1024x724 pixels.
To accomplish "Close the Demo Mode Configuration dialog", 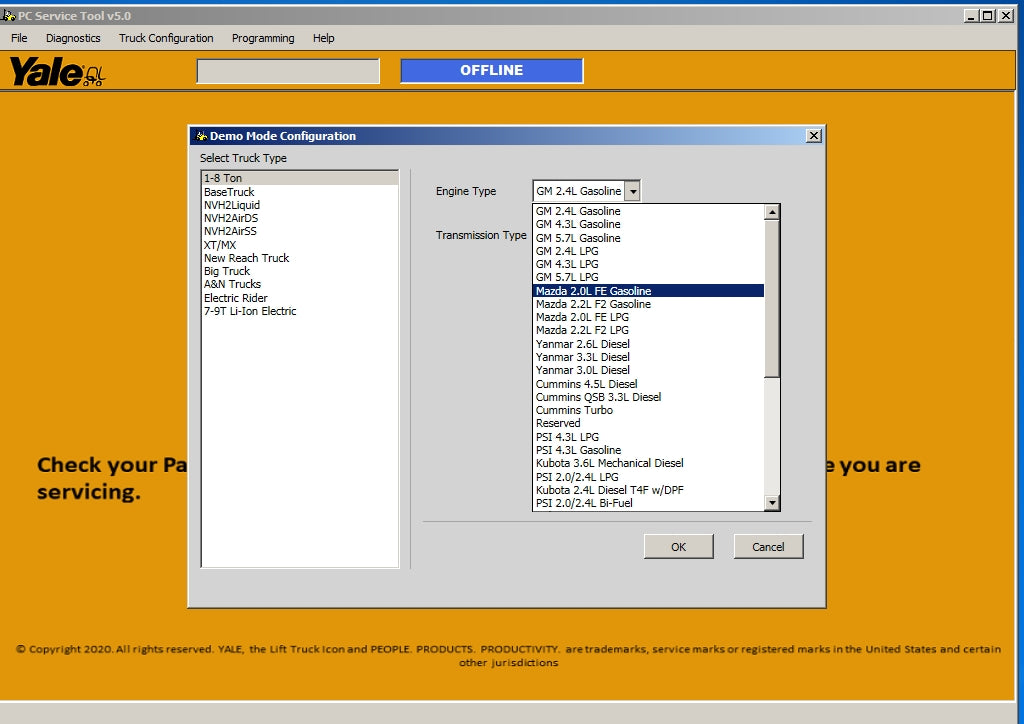I will [x=813, y=136].
